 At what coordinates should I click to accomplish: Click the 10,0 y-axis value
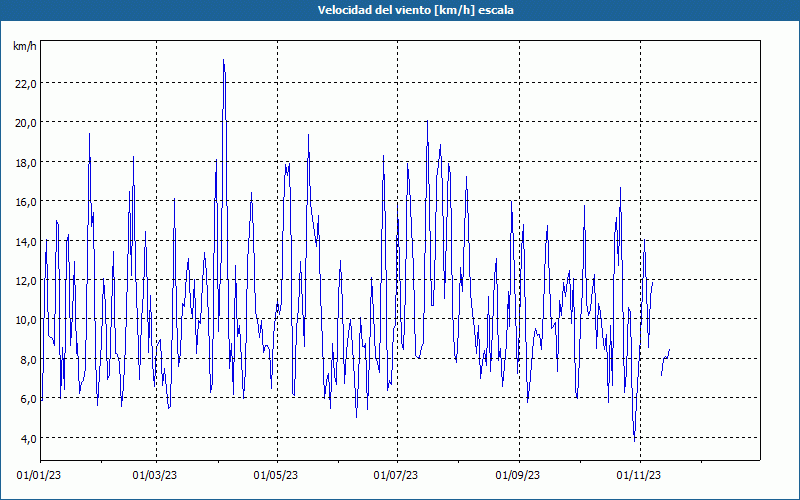point(26,320)
